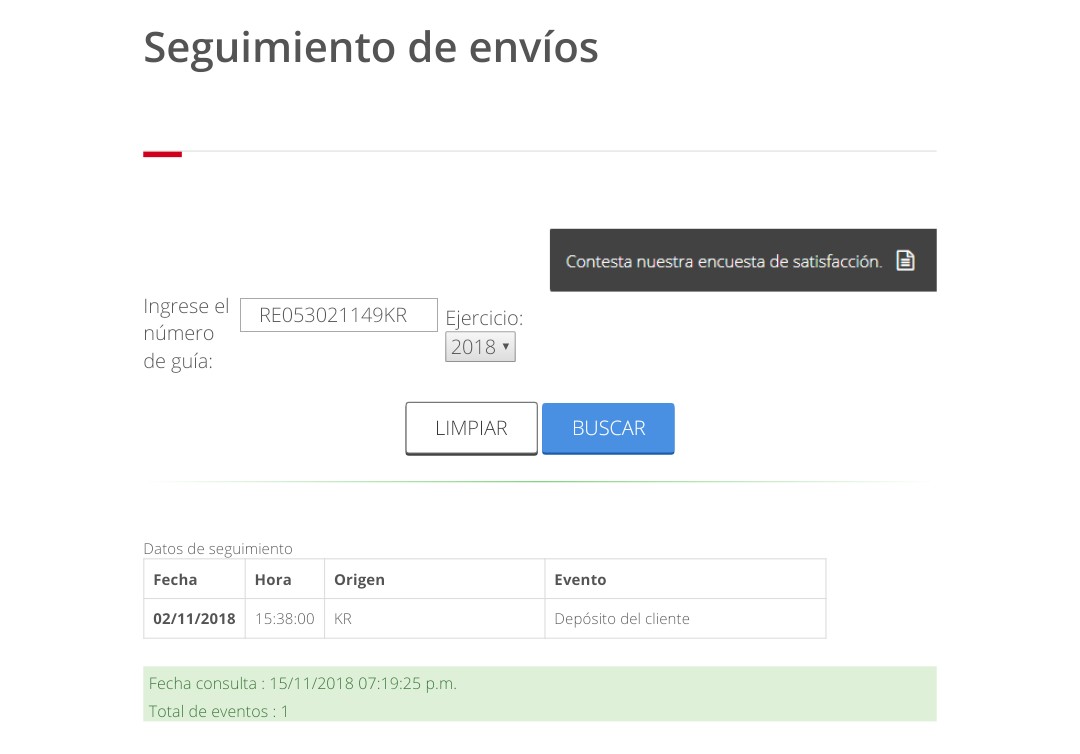
Task: Click the 'Ingrese el número de guía:' label
Action: click(186, 333)
